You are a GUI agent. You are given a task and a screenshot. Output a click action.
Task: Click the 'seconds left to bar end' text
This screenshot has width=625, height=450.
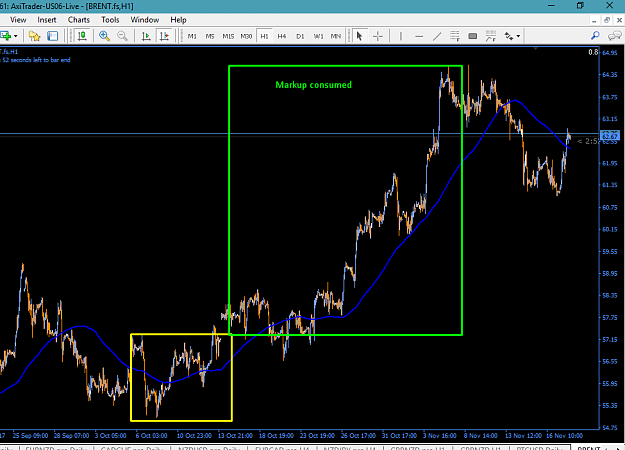tap(40, 60)
